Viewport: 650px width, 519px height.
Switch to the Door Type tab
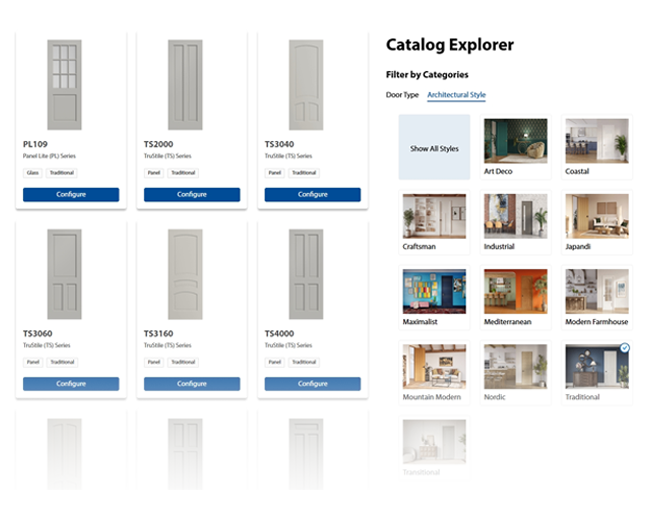pyautogui.click(x=402, y=95)
